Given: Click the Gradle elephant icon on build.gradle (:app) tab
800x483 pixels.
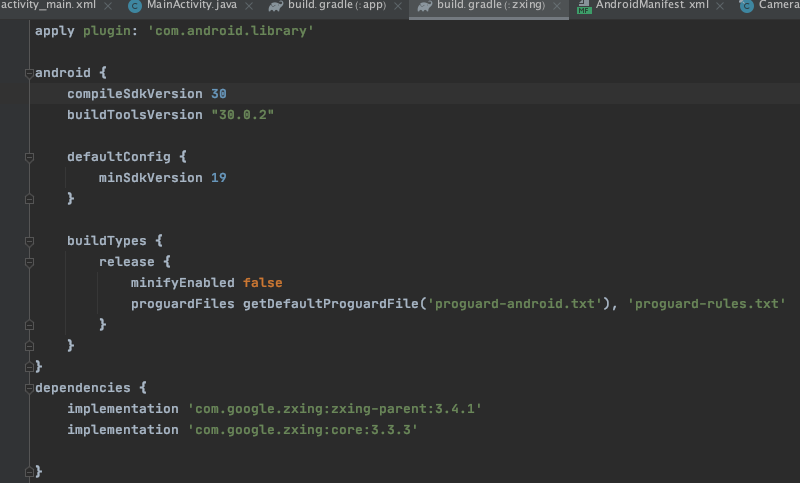Looking at the screenshot, I should point(276,6).
